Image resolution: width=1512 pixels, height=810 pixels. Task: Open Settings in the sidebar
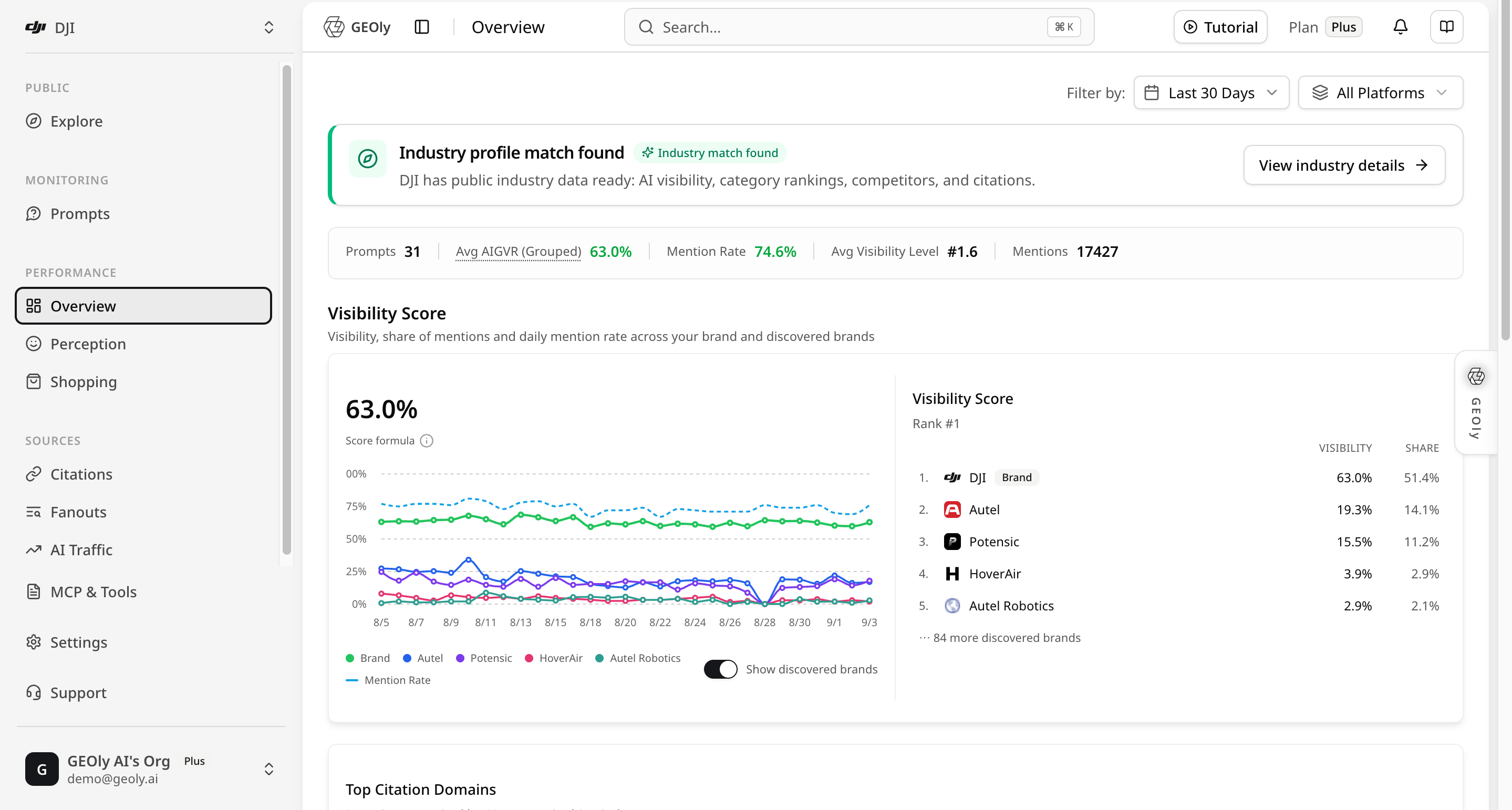[x=143, y=642]
